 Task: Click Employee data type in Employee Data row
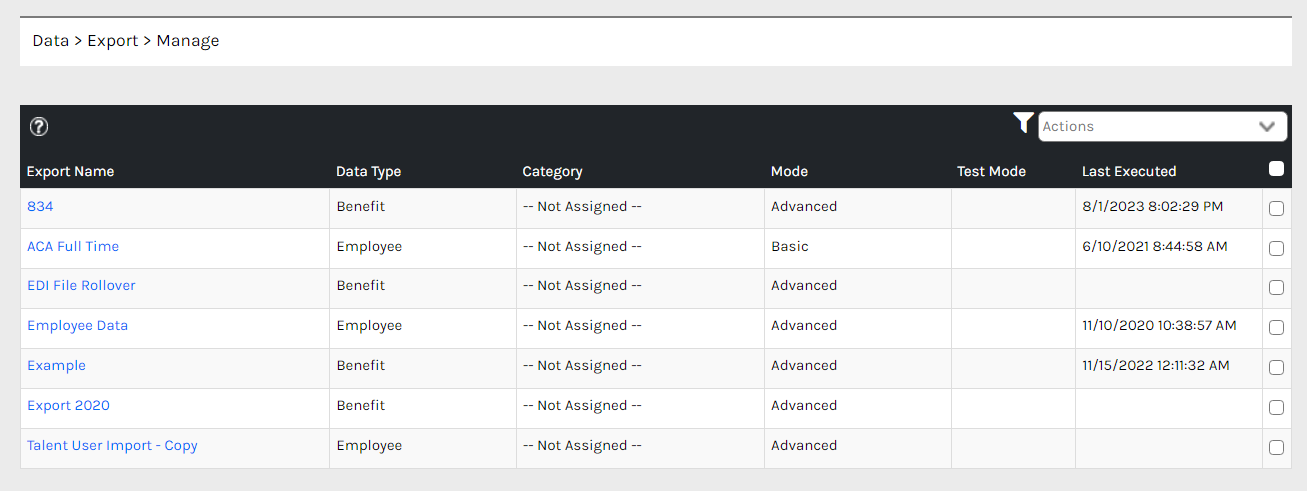[x=369, y=325]
